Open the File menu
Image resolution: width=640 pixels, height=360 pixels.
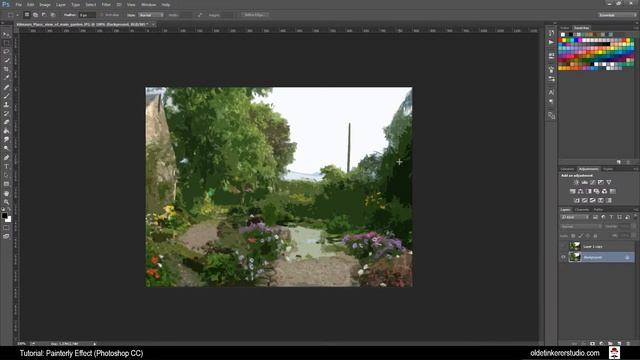pyautogui.click(x=19, y=4)
